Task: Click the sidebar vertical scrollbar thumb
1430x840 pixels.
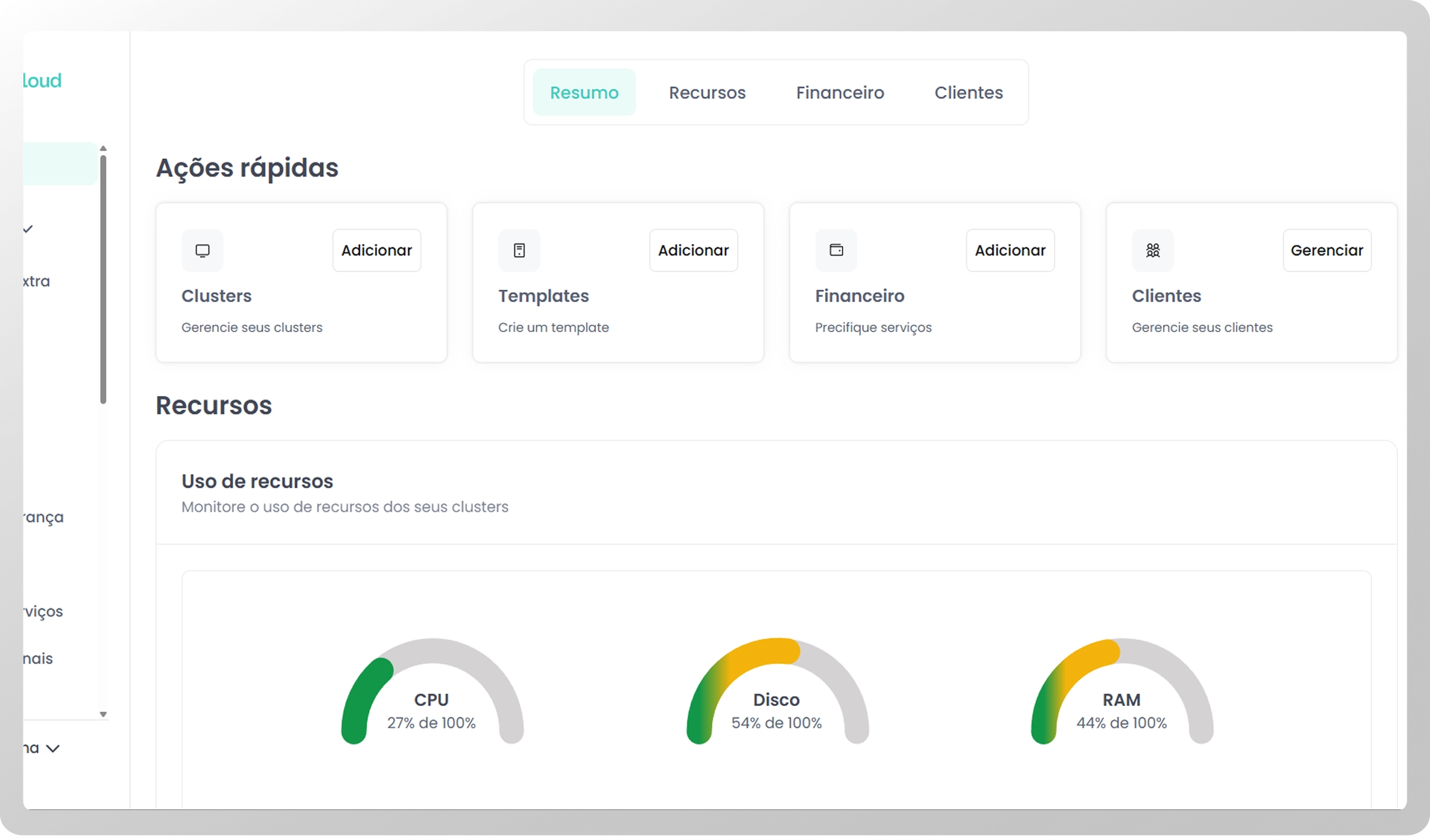Action: 103,280
